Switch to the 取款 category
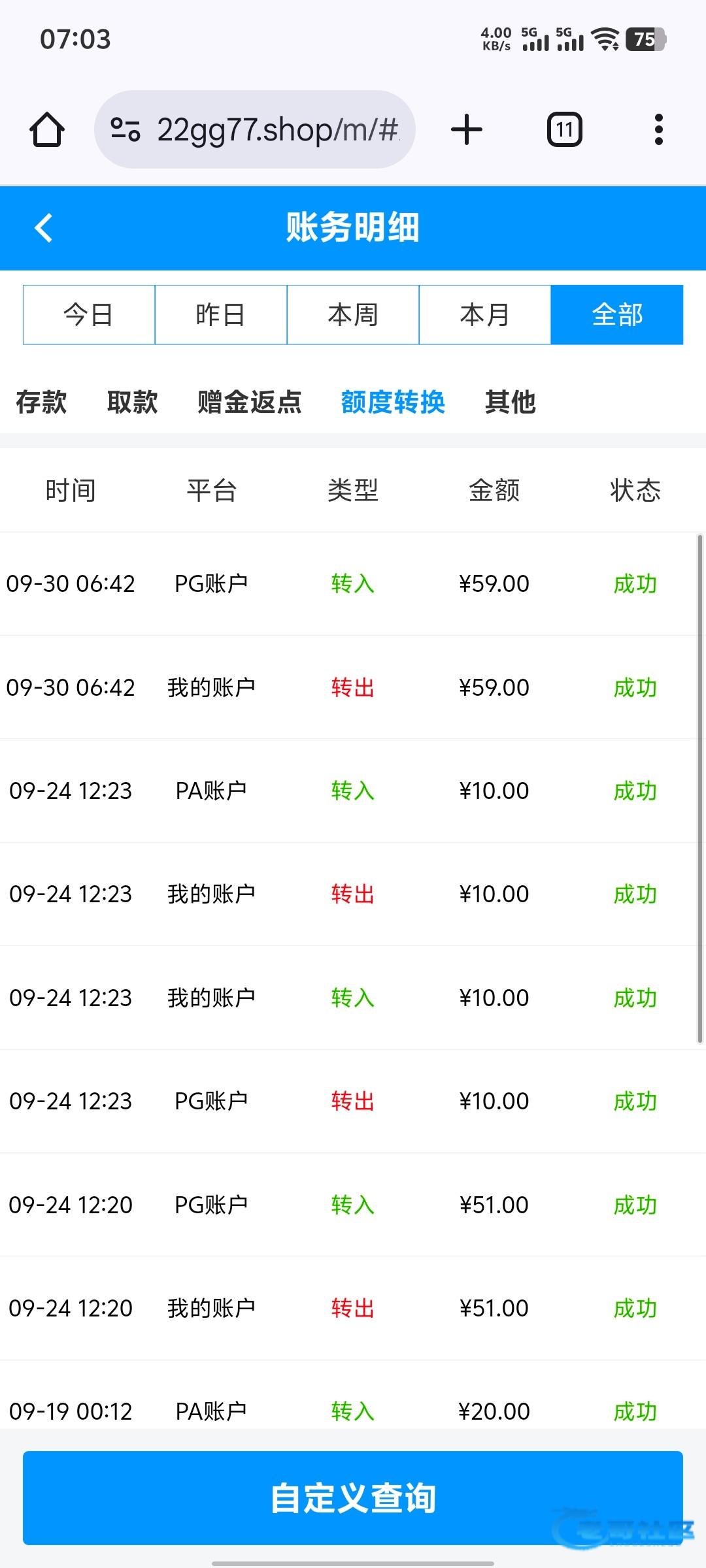The width and height of the screenshot is (706, 1568). [x=132, y=402]
